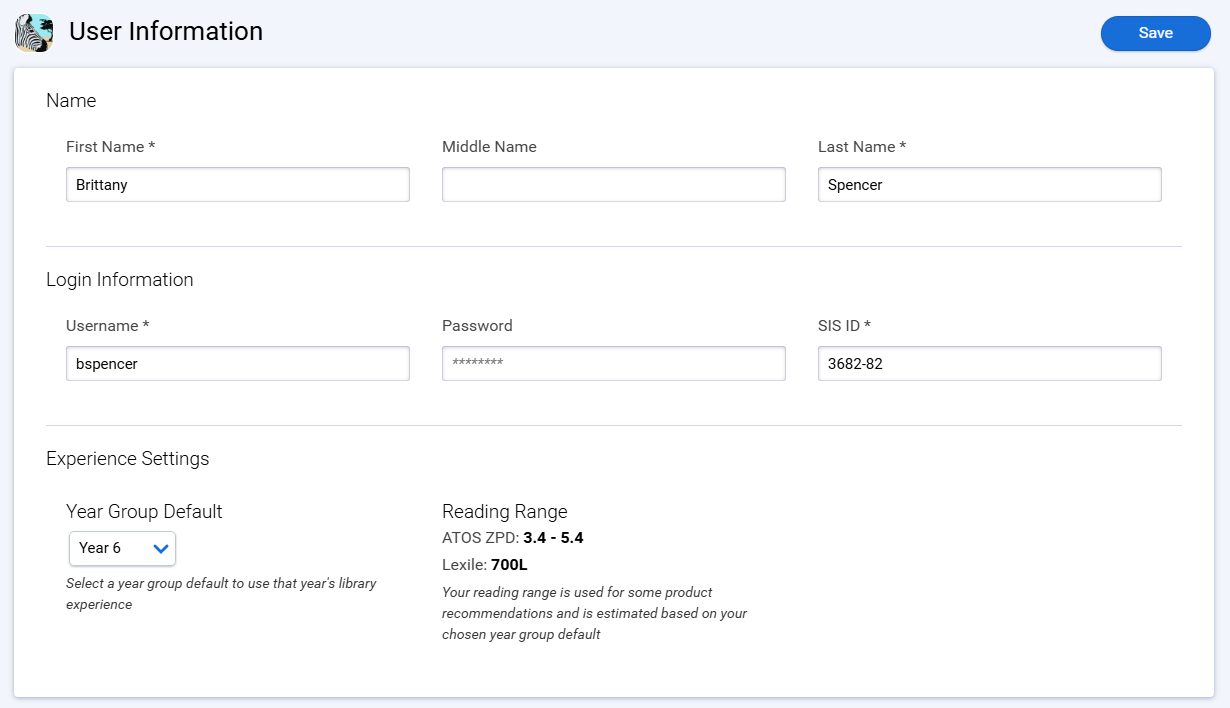Click the Save button
Image resolution: width=1230 pixels, height=708 pixels.
point(1155,33)
